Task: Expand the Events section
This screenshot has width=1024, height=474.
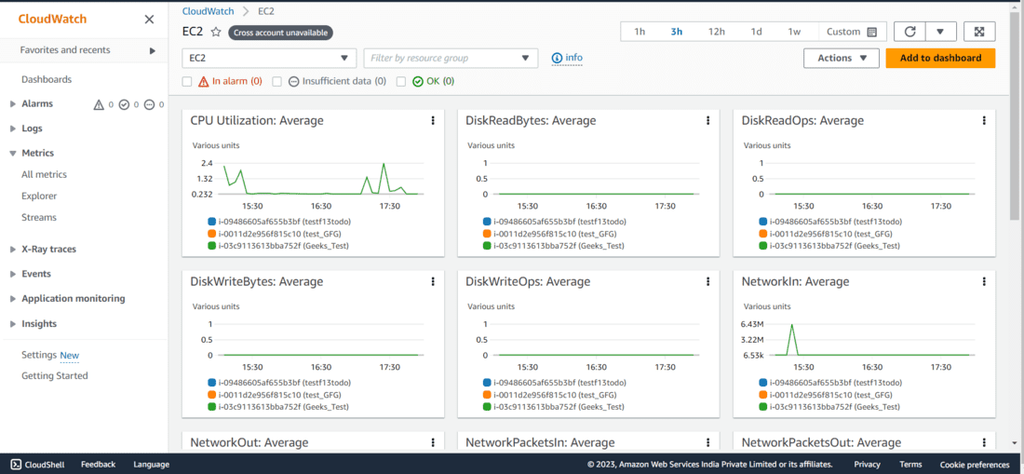Action: pyautogui.click(x=12, y=274)
